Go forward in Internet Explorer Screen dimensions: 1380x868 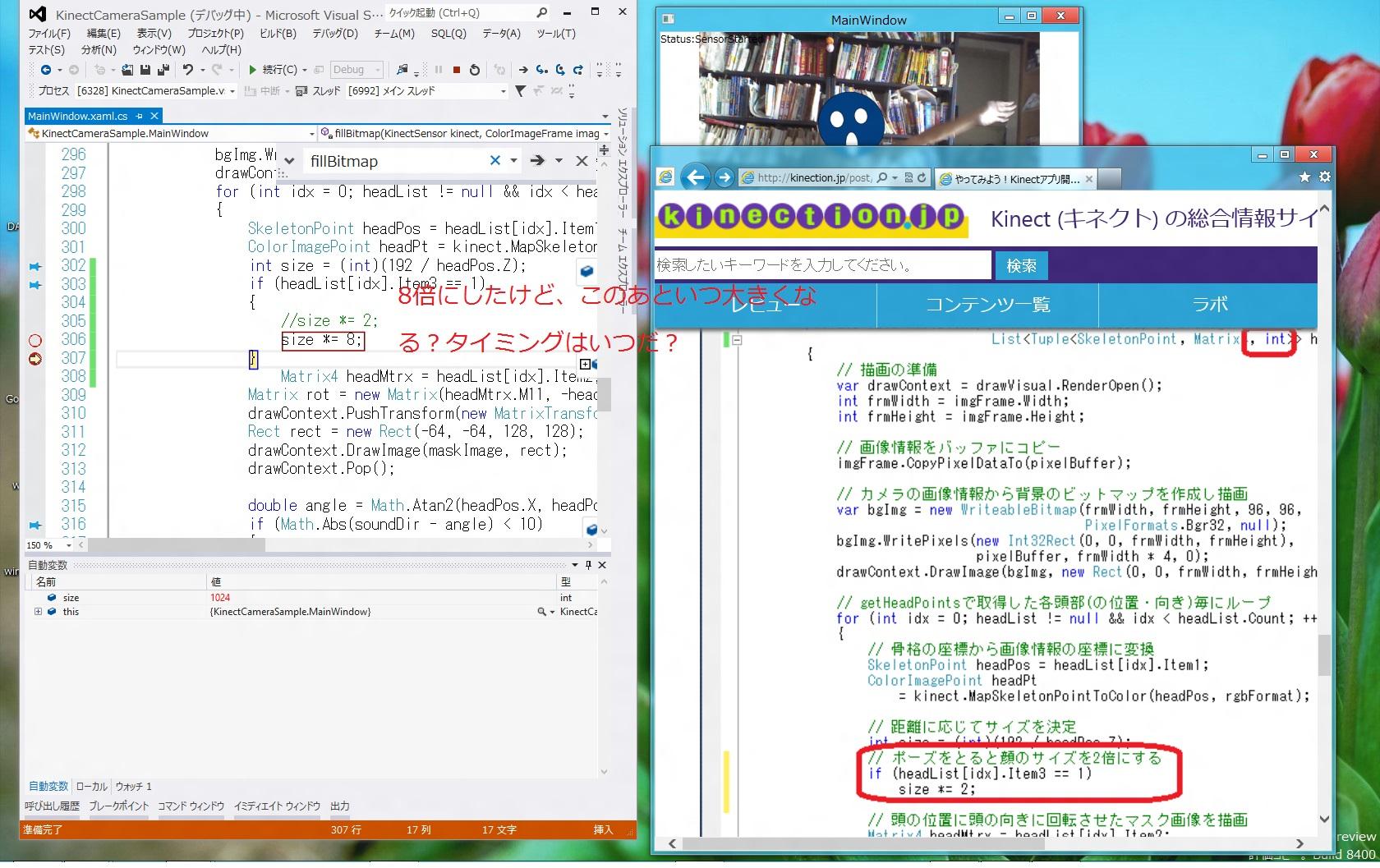click(724, 177)
